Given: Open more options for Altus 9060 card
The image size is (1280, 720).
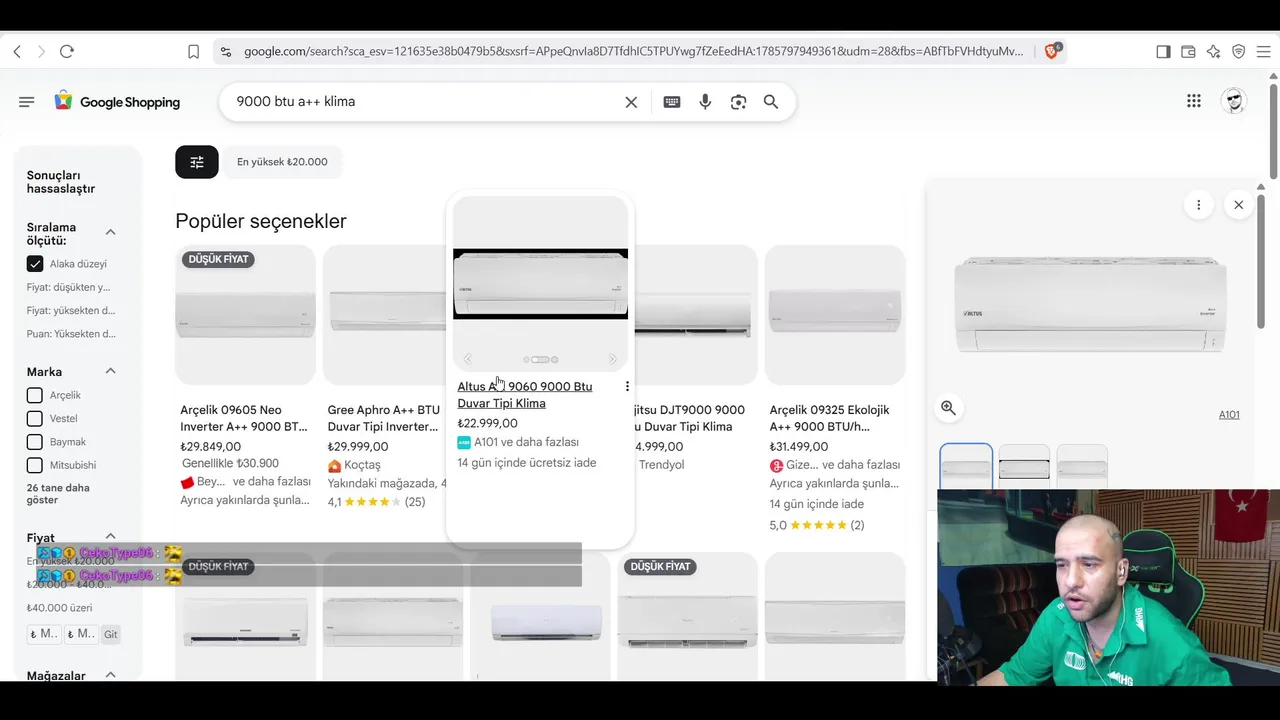Looking at the screenshot, I should pos(627,386).
